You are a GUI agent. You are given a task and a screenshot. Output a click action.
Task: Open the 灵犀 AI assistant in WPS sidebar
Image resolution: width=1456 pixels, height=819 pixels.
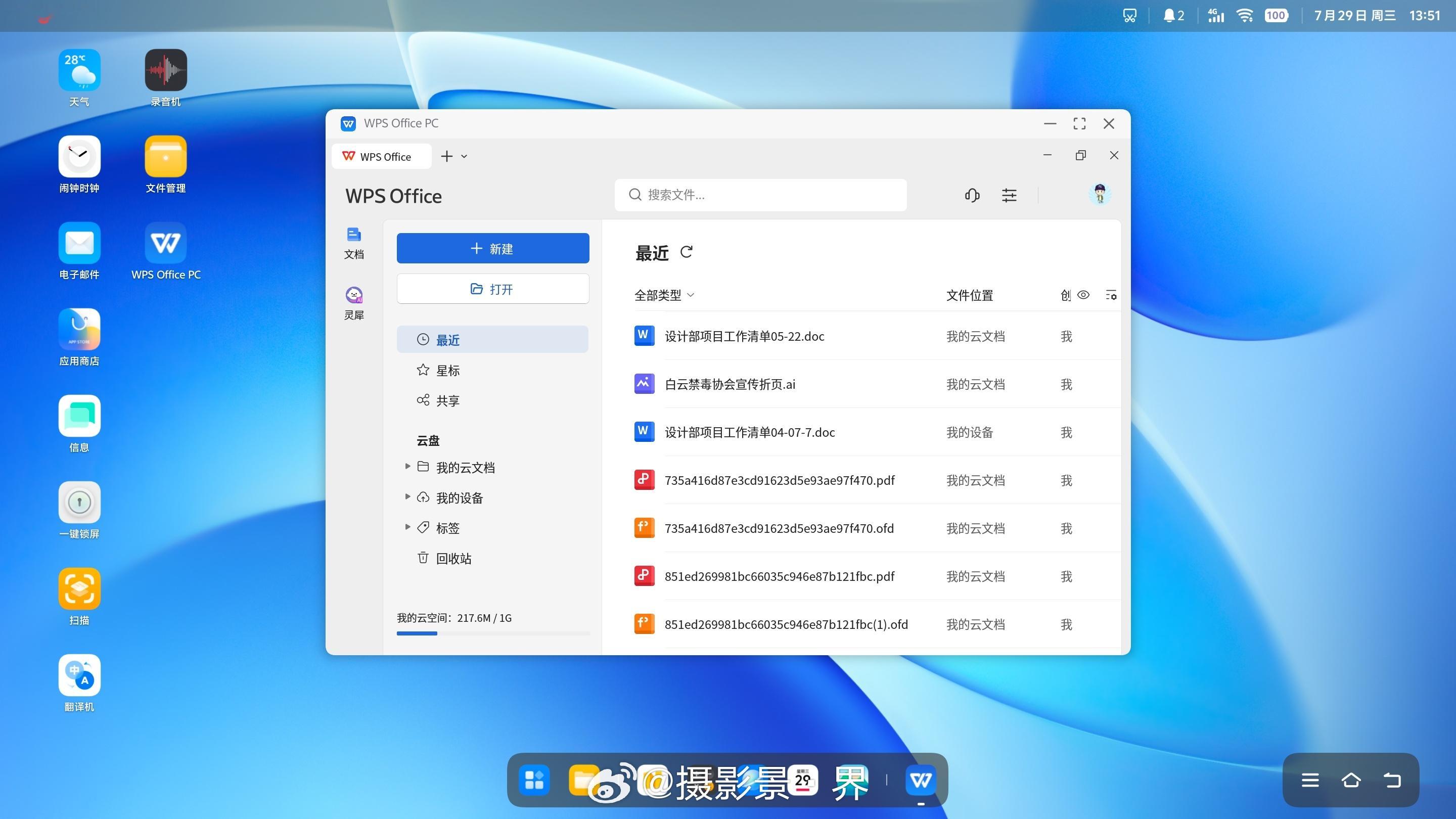pyautogui.click(x=354, y=303)
